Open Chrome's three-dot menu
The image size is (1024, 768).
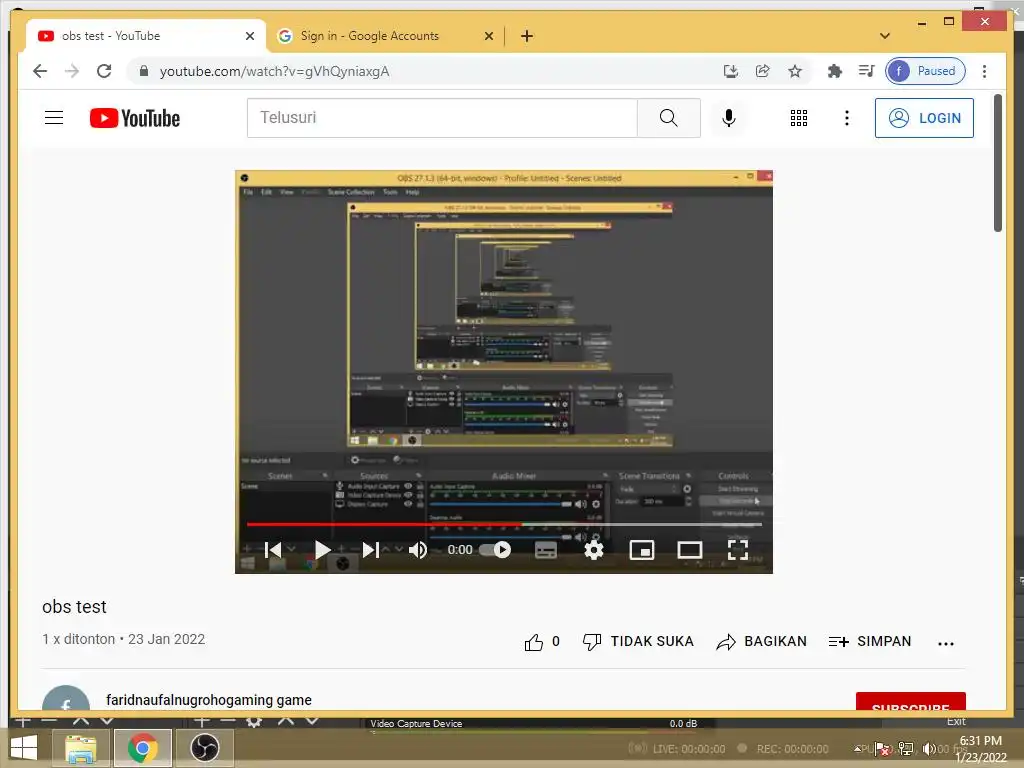(984, 71)
